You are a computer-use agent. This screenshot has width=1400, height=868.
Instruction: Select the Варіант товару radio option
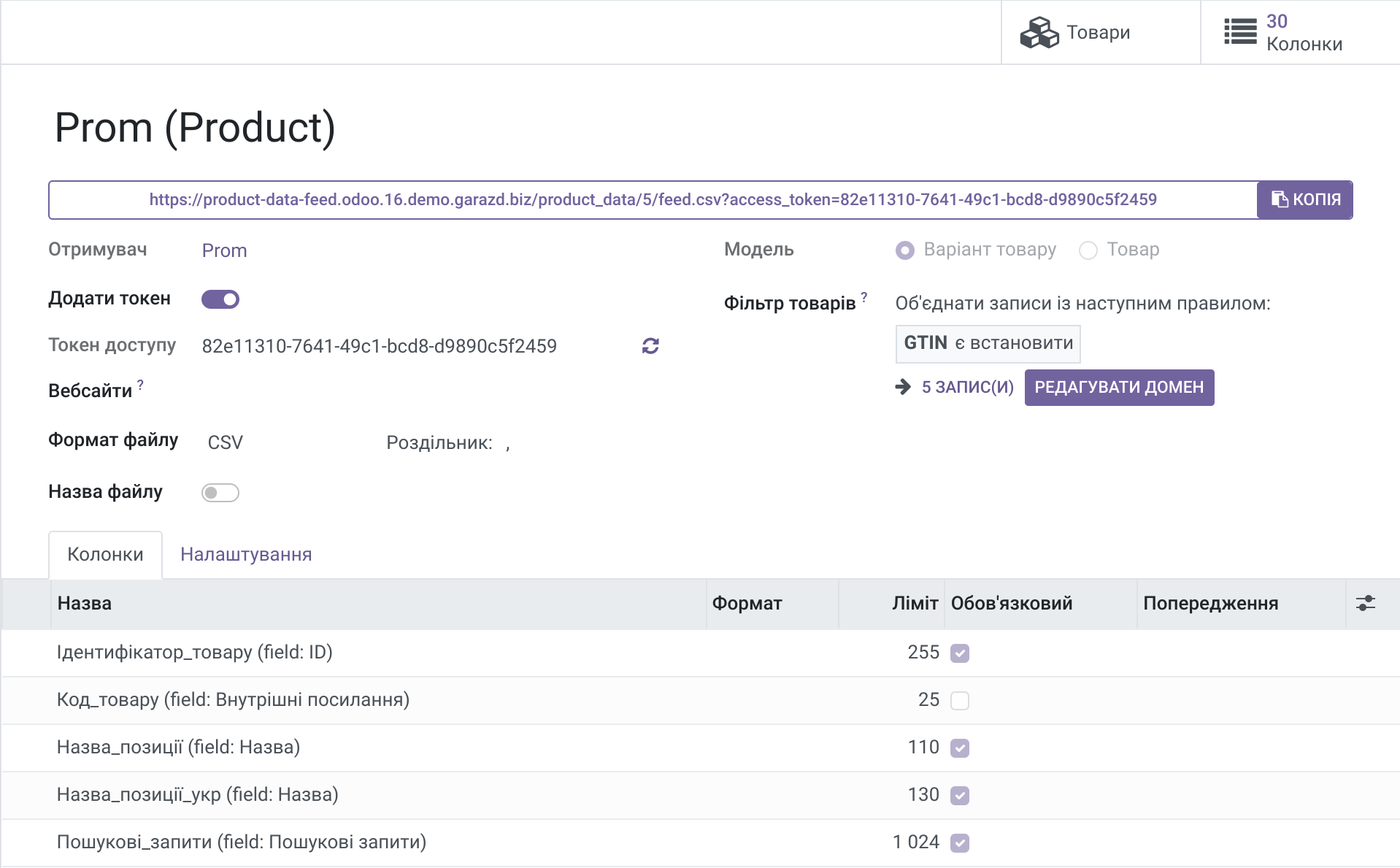click(x=905, y=250)
